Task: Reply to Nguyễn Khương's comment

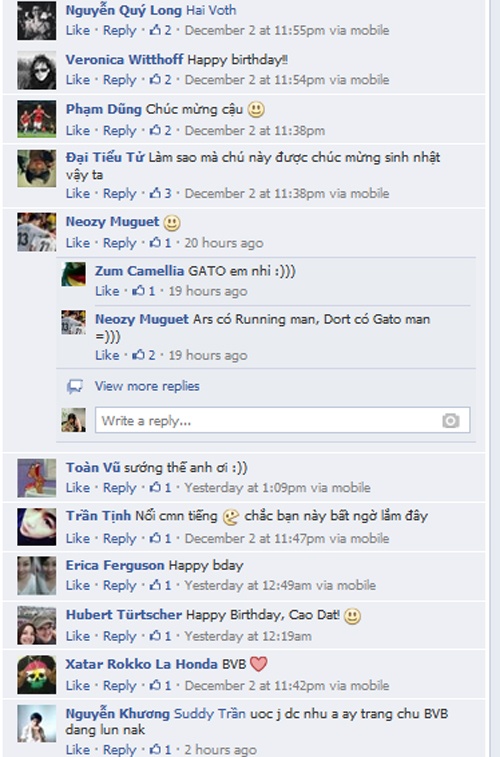Action: point(120,750)
